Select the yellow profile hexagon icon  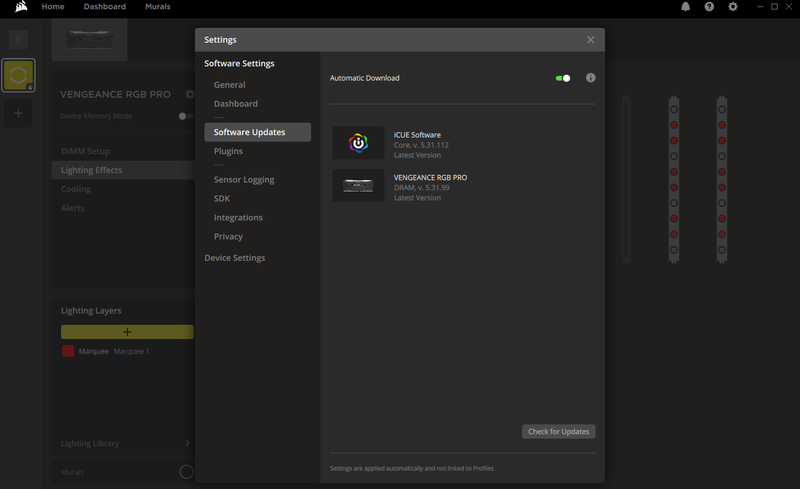[x=18, y=76]
